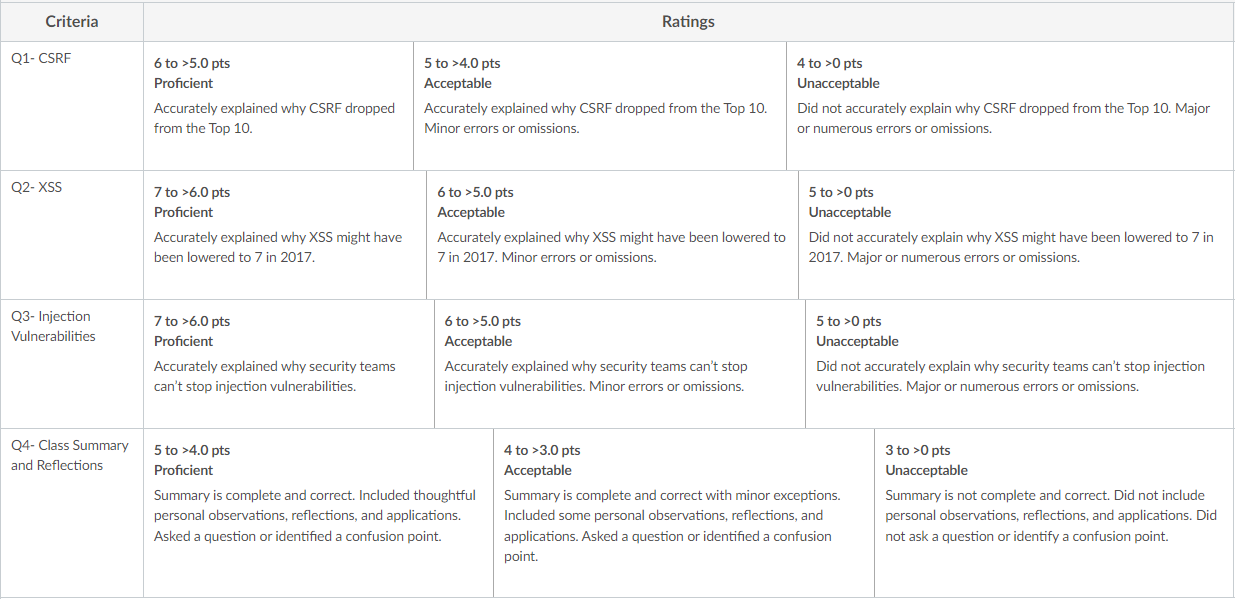The height and width of the screenshot is (599, 1235).
Task: Choose Q4 Acceptable 4 to >3.0 pts rating
Action: (x=684, y=513)
